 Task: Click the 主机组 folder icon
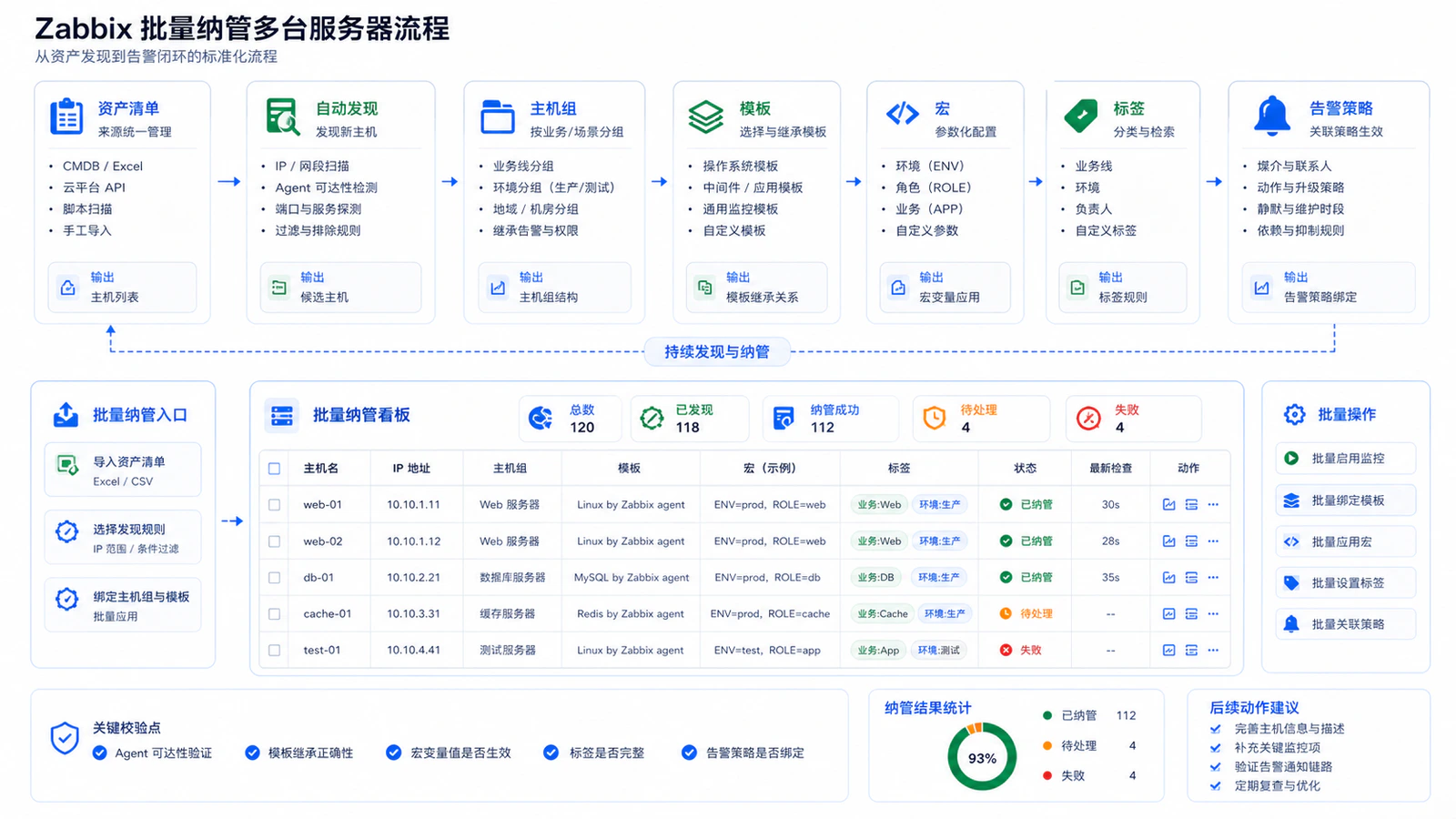click(x=498, y=116)
